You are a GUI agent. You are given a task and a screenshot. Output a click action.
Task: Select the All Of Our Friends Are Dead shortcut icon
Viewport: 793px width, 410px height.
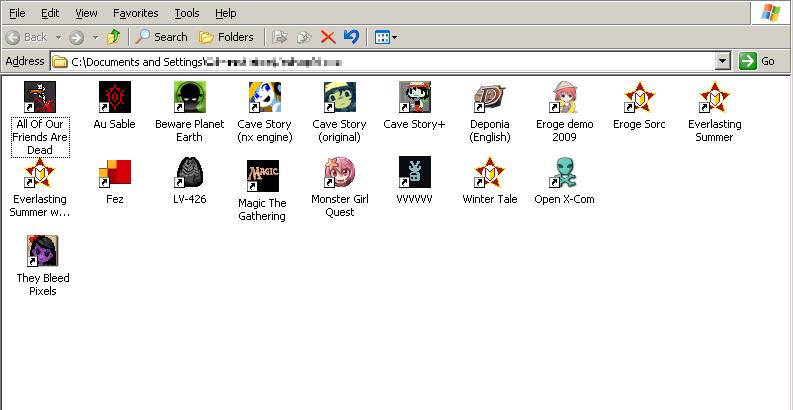(x=40, y=97)
